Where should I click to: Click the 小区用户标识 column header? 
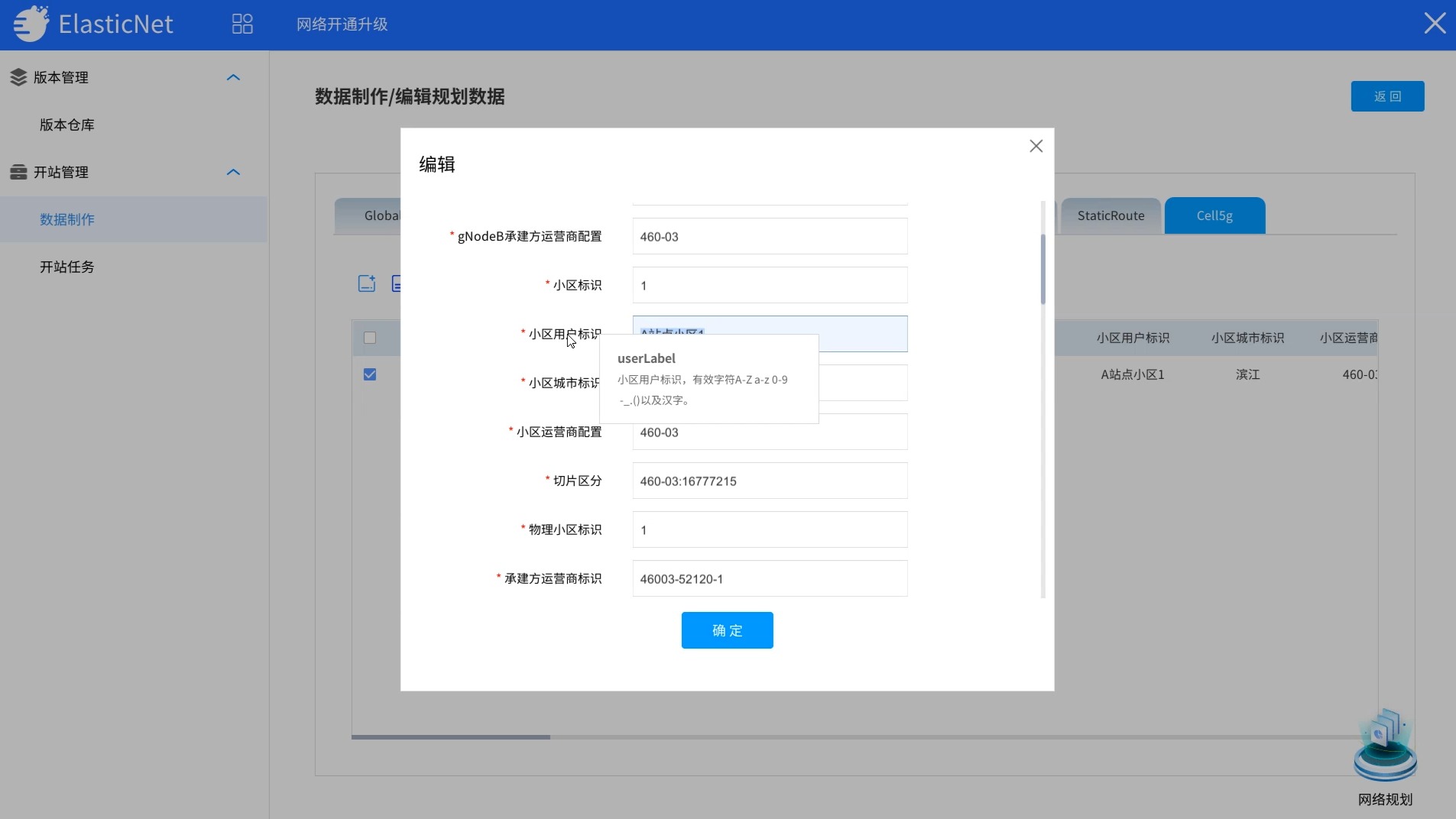pos(1133,338)
